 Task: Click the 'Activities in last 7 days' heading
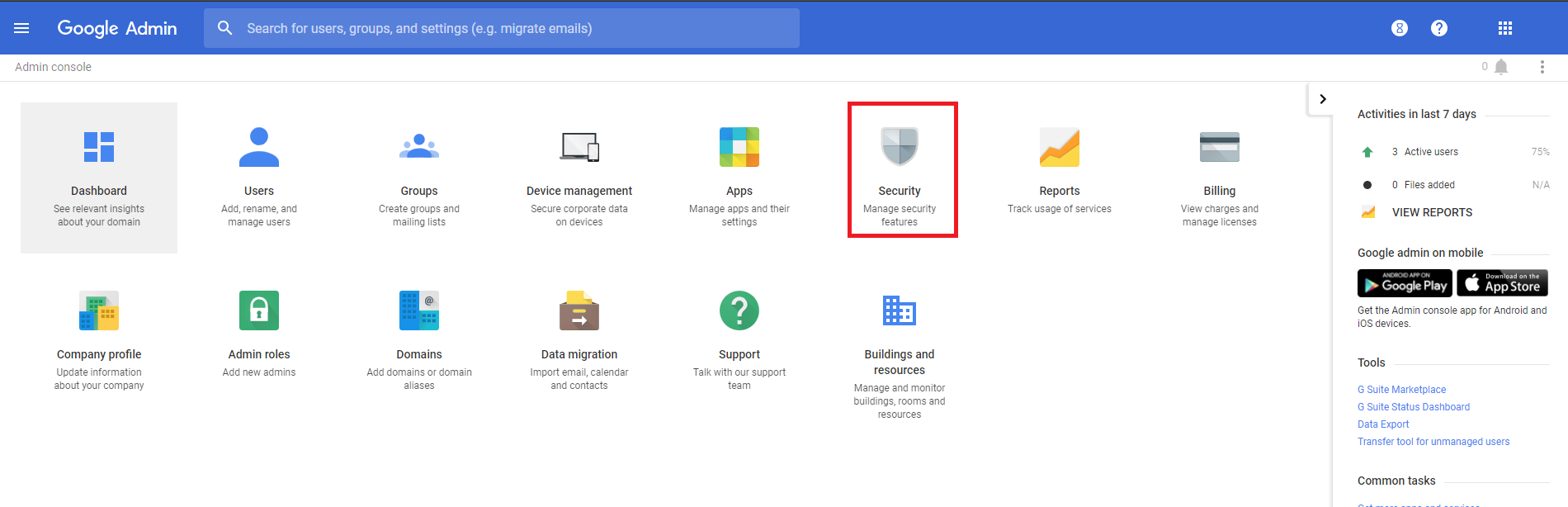click(x=1417, y=114)
